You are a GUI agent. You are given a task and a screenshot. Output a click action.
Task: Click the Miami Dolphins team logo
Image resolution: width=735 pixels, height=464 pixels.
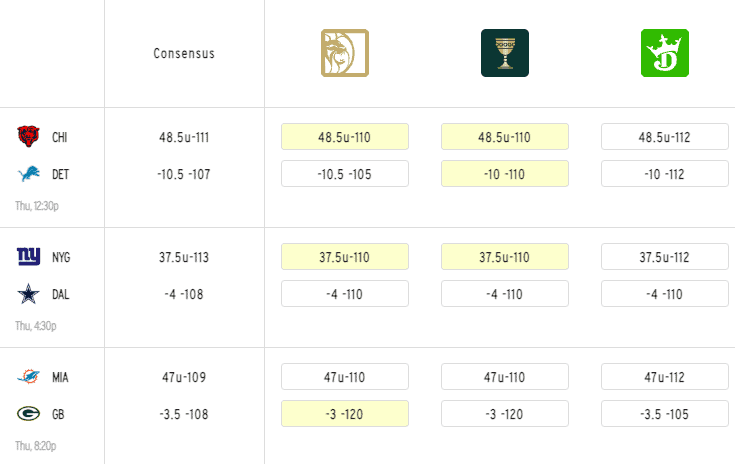coord(29,376)
